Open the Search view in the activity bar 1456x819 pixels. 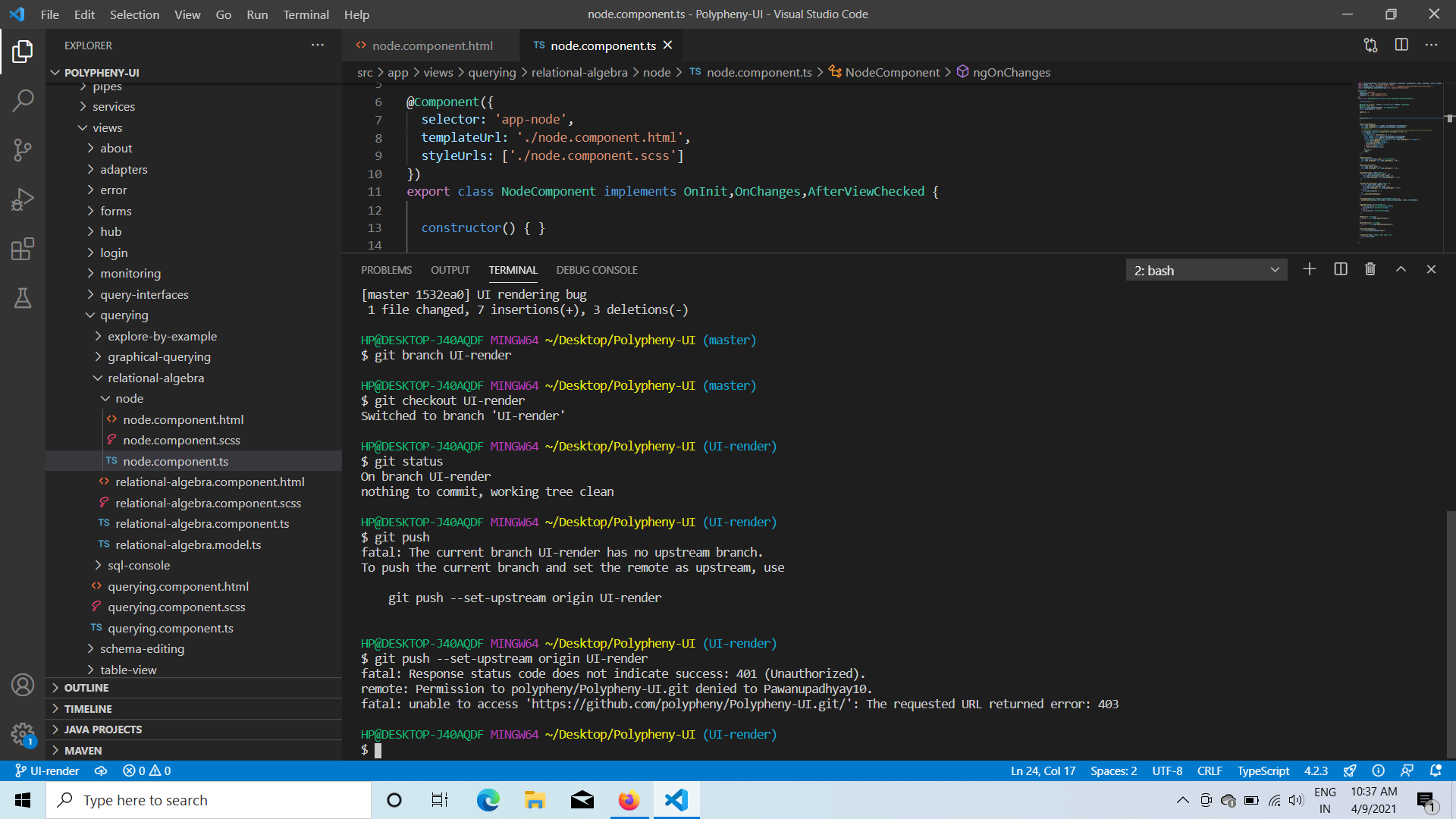(23, 99)
